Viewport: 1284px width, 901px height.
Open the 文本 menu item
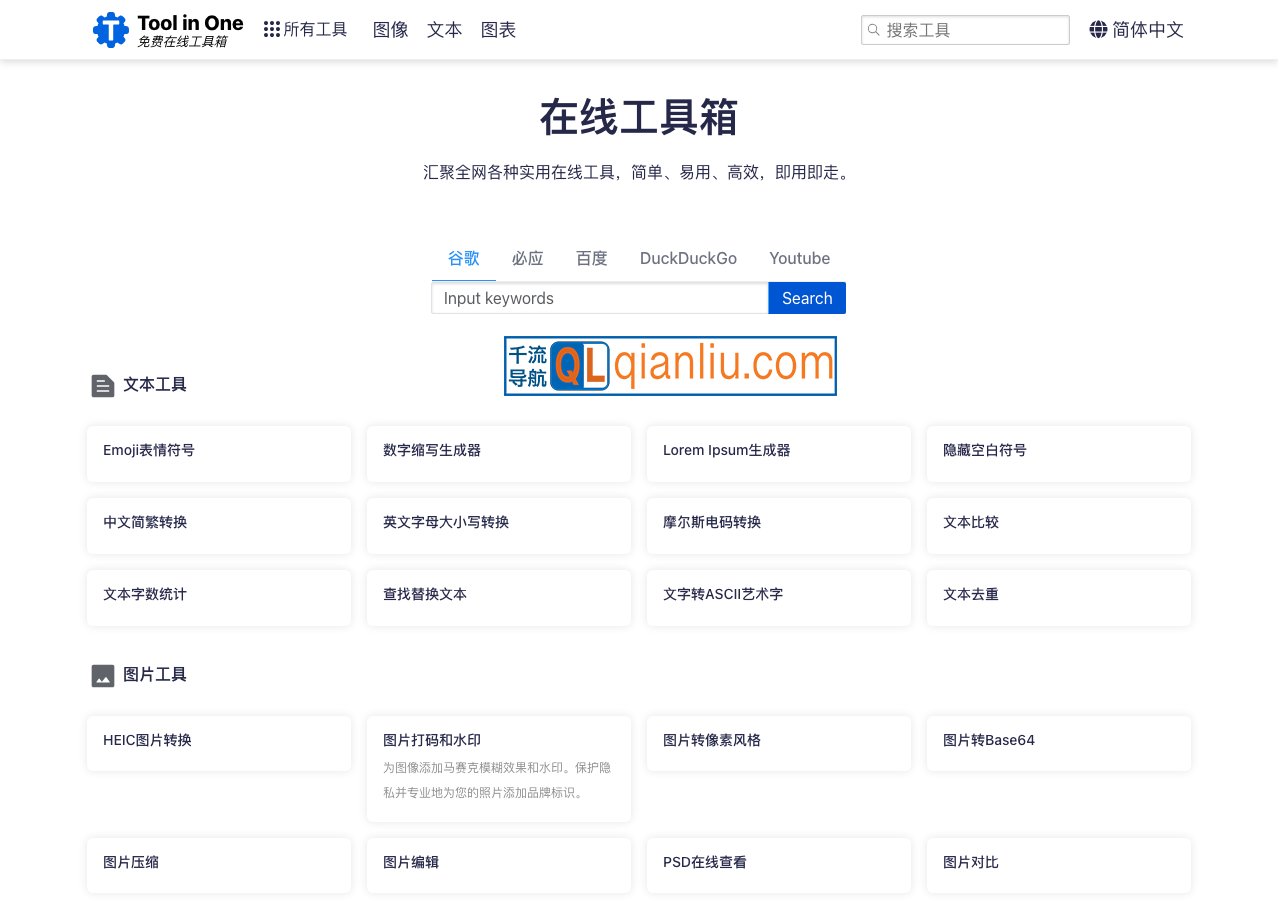[x=444, y=29]
